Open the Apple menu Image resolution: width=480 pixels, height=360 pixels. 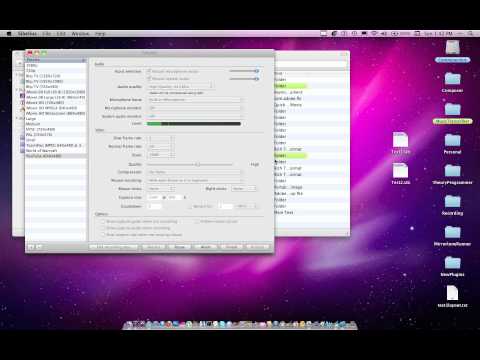pyautogui.click(x=9, y=34)
